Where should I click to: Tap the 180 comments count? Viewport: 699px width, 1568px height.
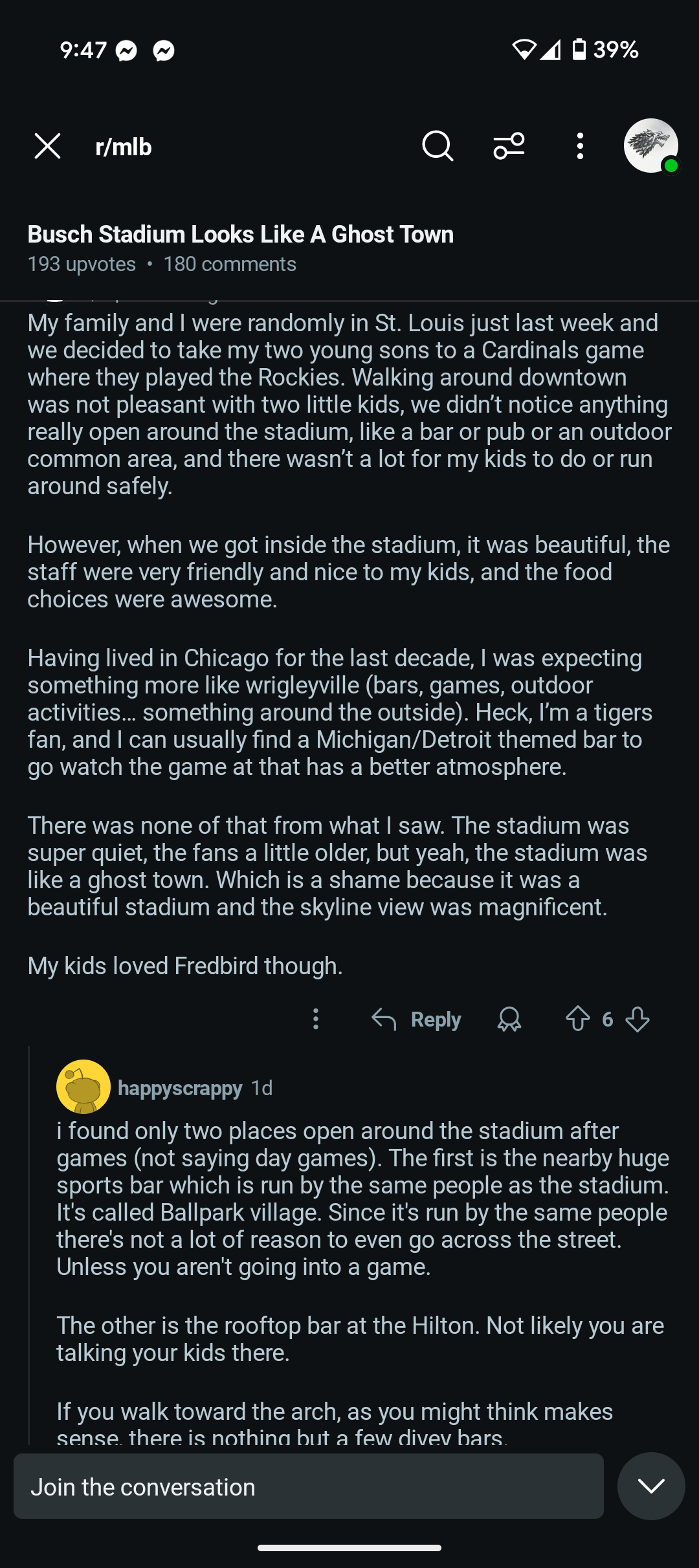230,264
